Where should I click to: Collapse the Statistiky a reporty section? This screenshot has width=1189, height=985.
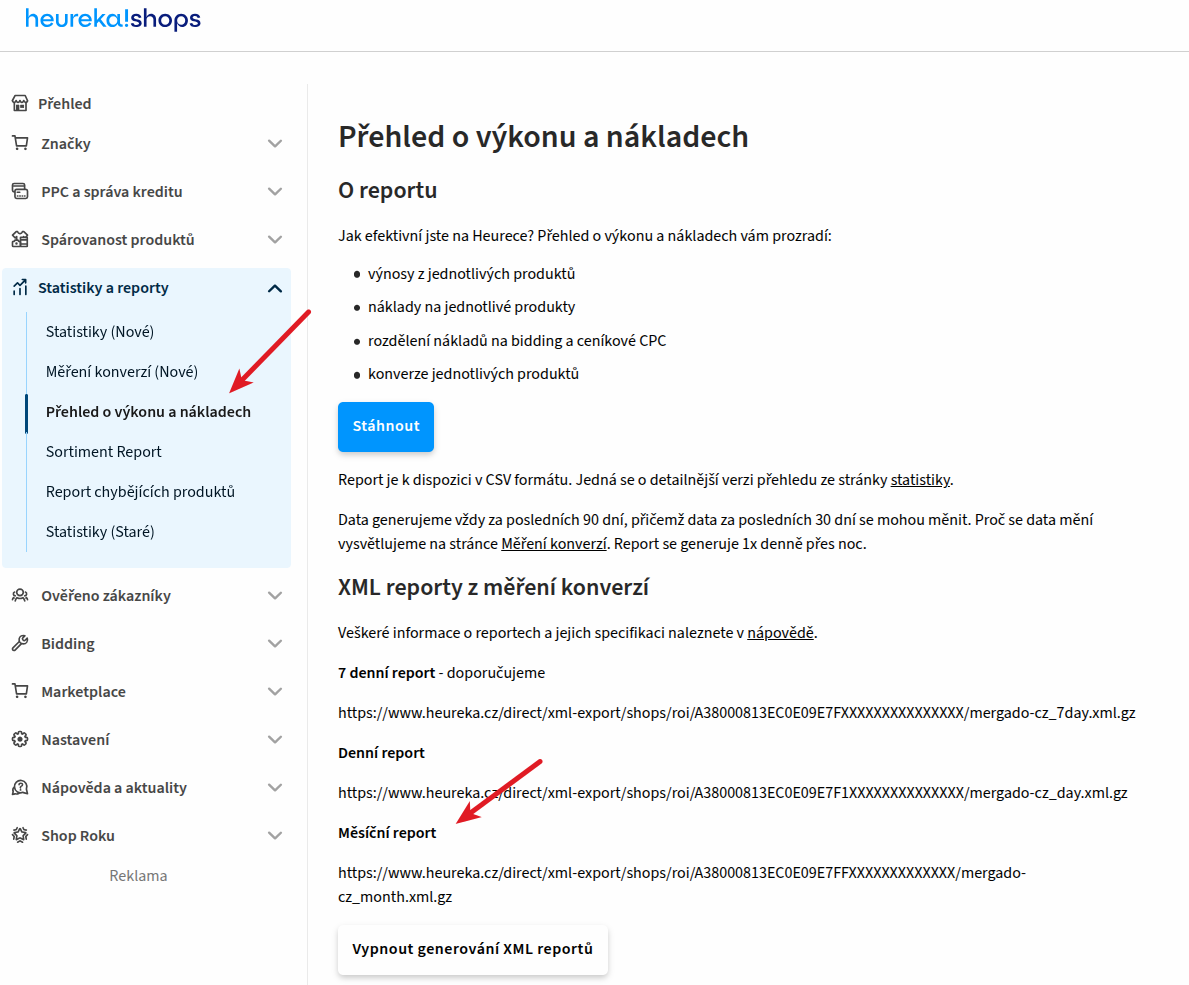coord(275,288)
